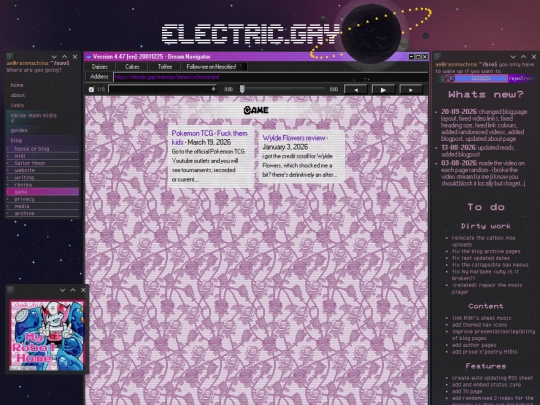Click 'add themed nav icons' in the Content list
Screen dimensions: 540x405
tap(479, 325)
